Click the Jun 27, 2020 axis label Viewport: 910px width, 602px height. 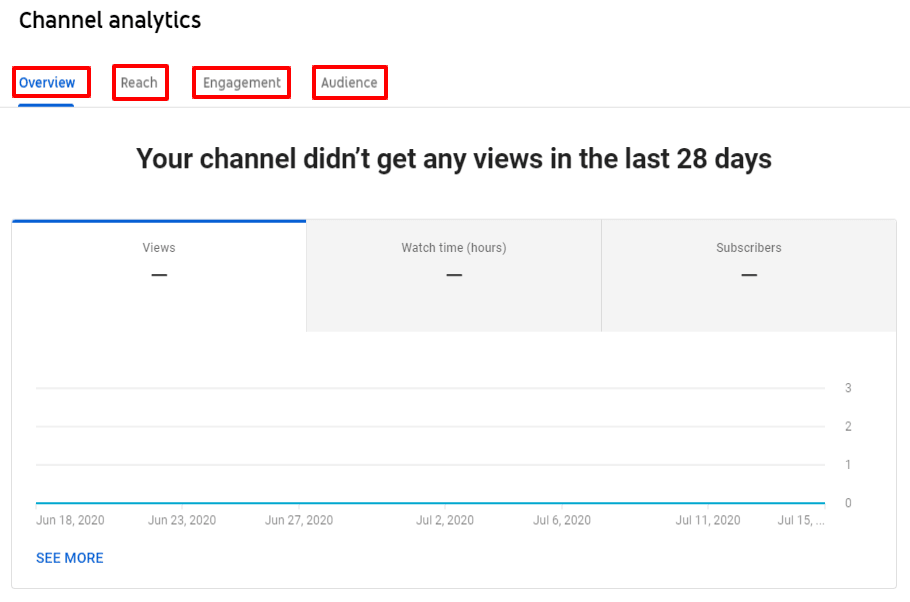(x=299, y=520)
